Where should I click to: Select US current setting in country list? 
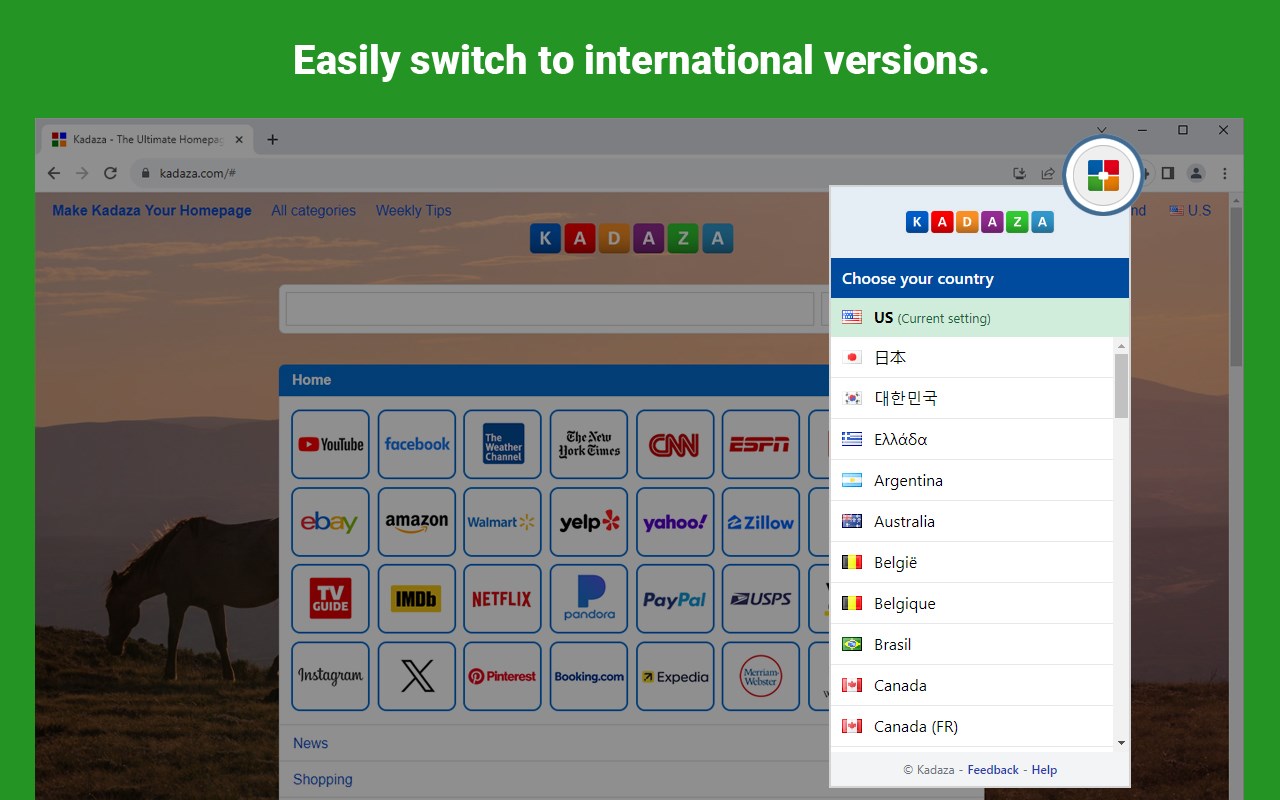pyautogui.click(x=979, y=318)
